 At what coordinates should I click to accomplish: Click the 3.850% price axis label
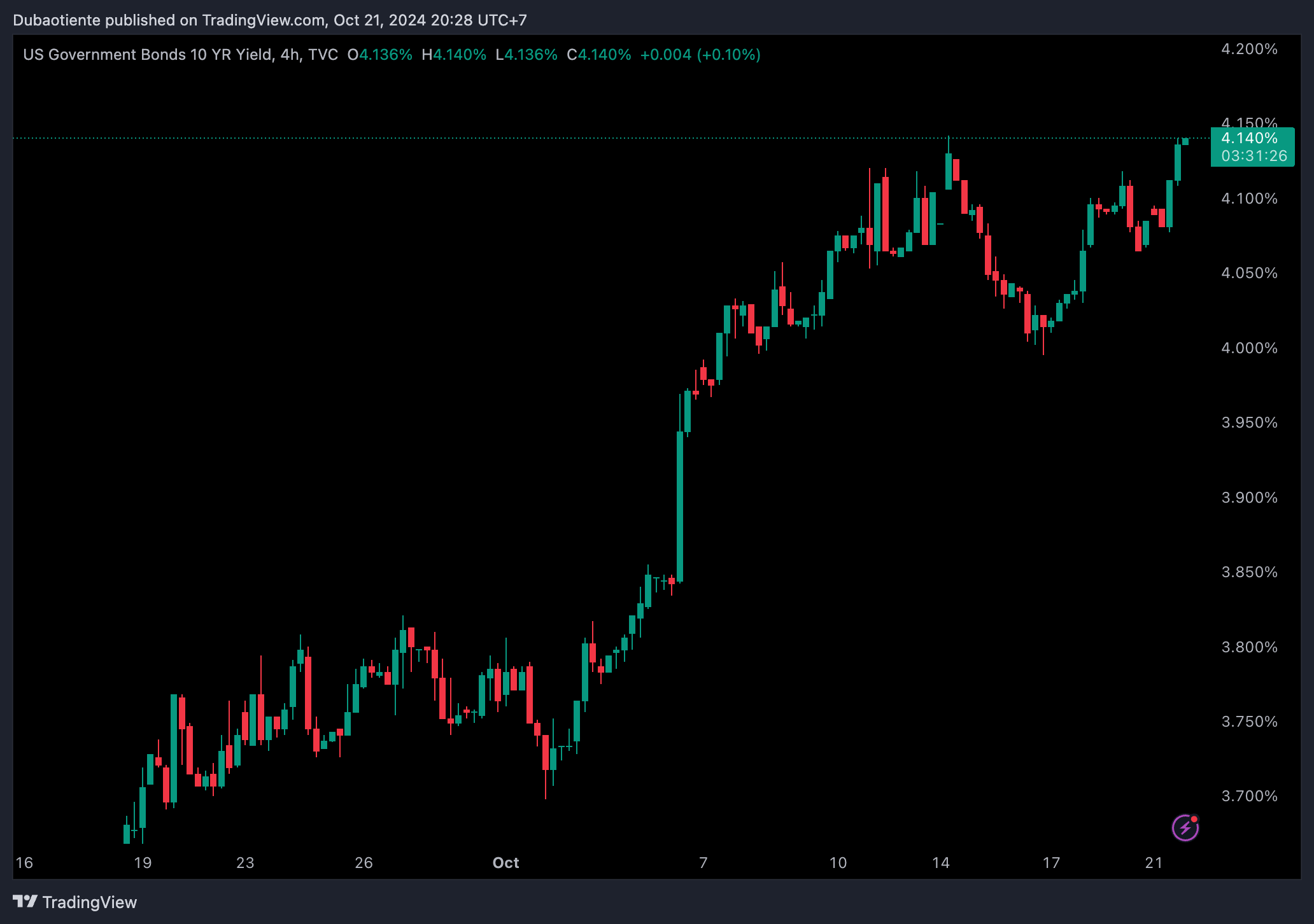1249,572
